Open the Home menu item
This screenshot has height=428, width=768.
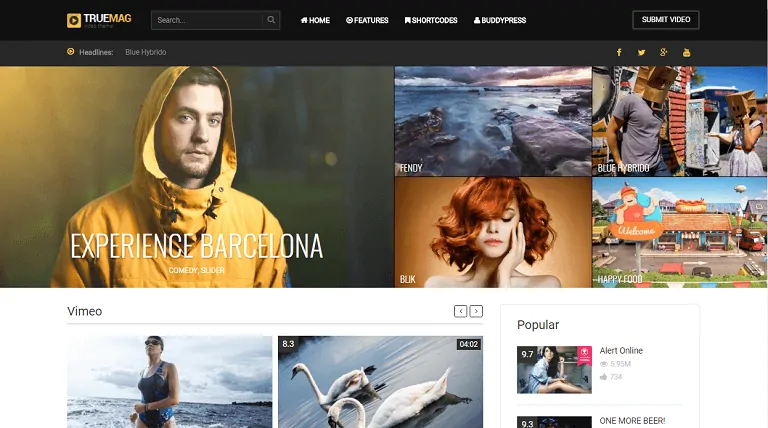(315, 20)
